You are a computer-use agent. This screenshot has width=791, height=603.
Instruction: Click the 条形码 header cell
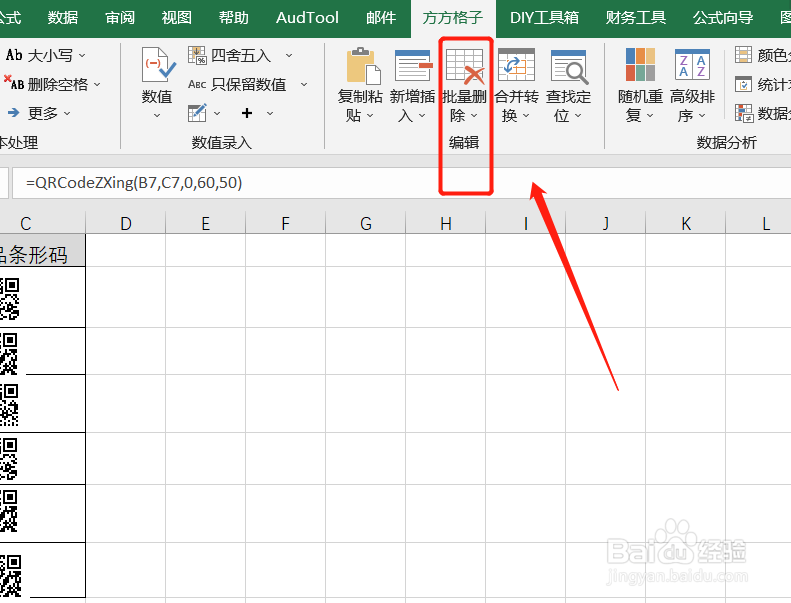[42, 250]
